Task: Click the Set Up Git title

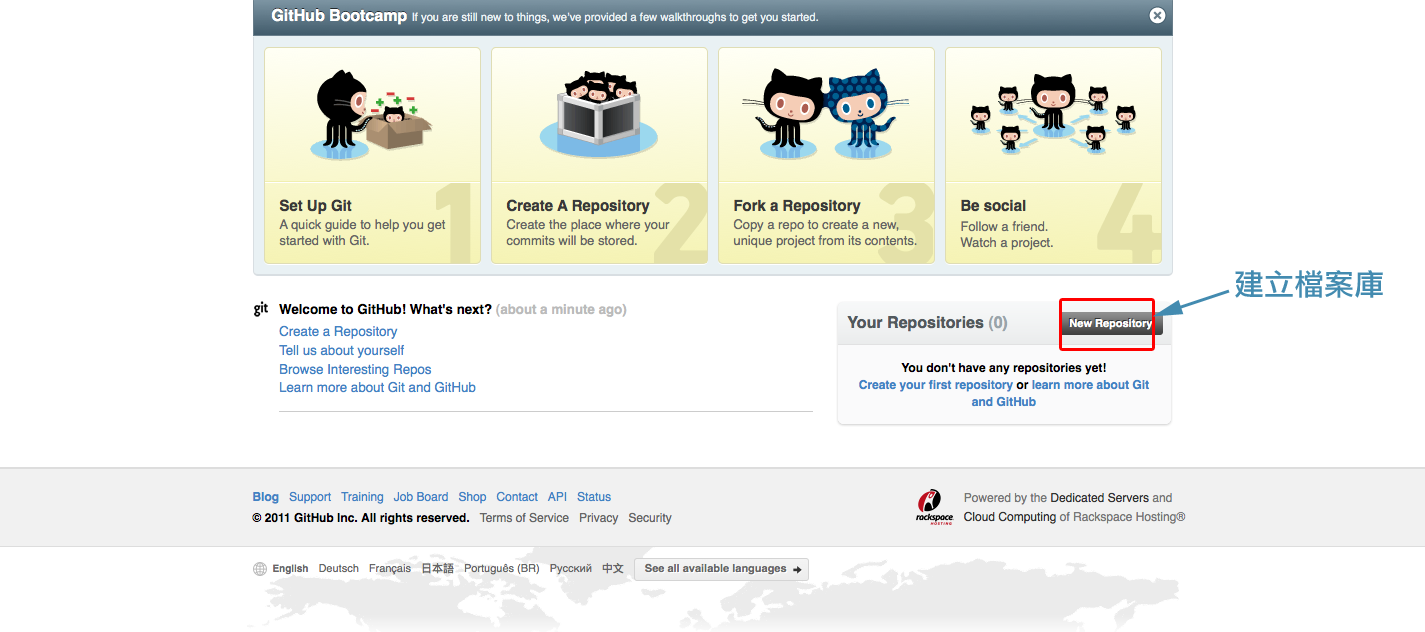Action: coord(315,206)
